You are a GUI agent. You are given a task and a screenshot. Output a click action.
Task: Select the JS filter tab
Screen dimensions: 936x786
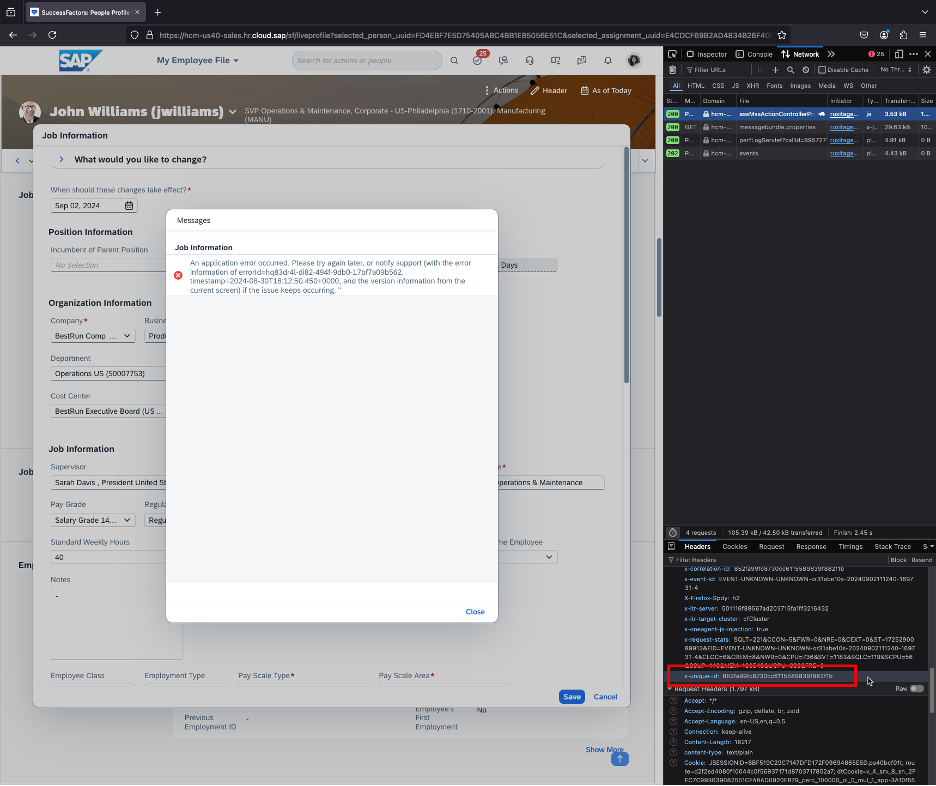click(735, 86)
